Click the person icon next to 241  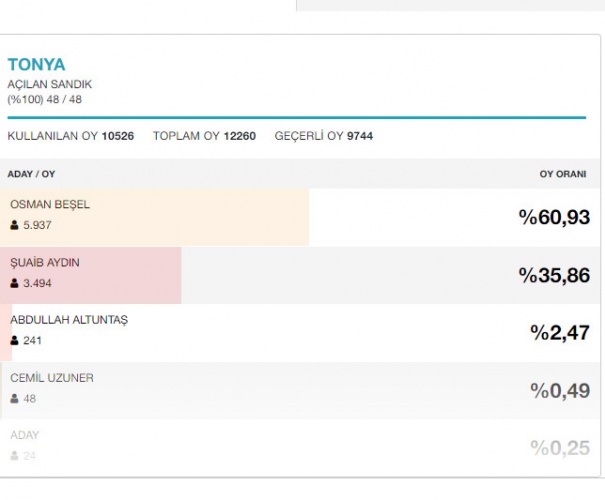(14, 341)
